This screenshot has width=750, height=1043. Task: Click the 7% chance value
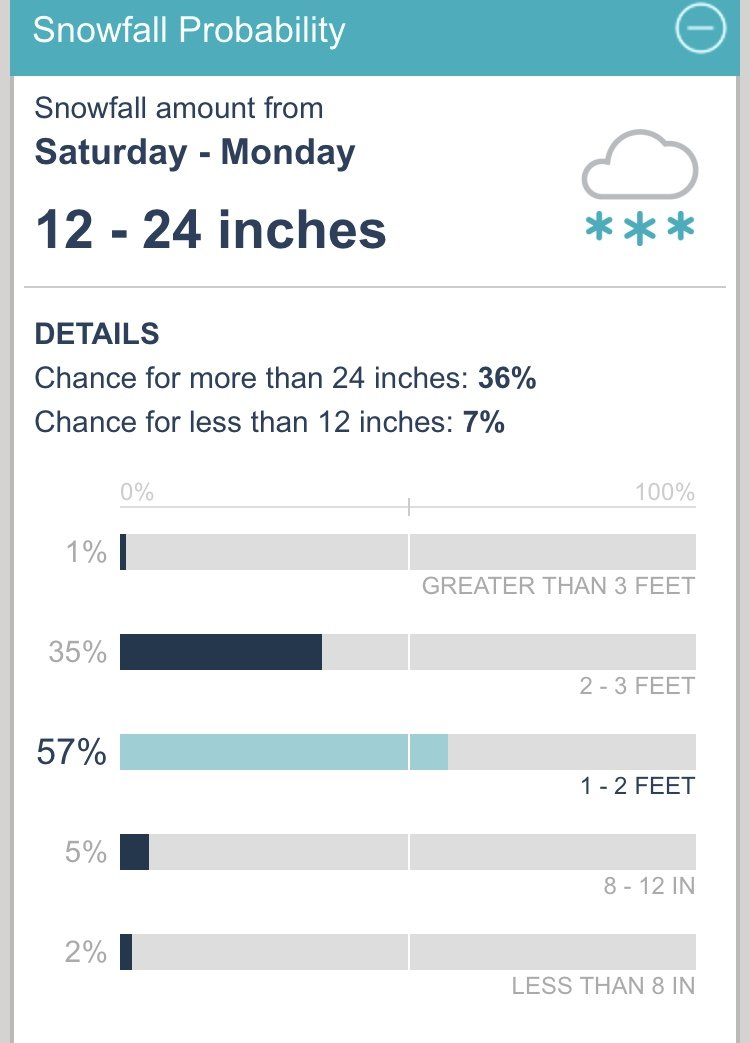coord(484,422)
